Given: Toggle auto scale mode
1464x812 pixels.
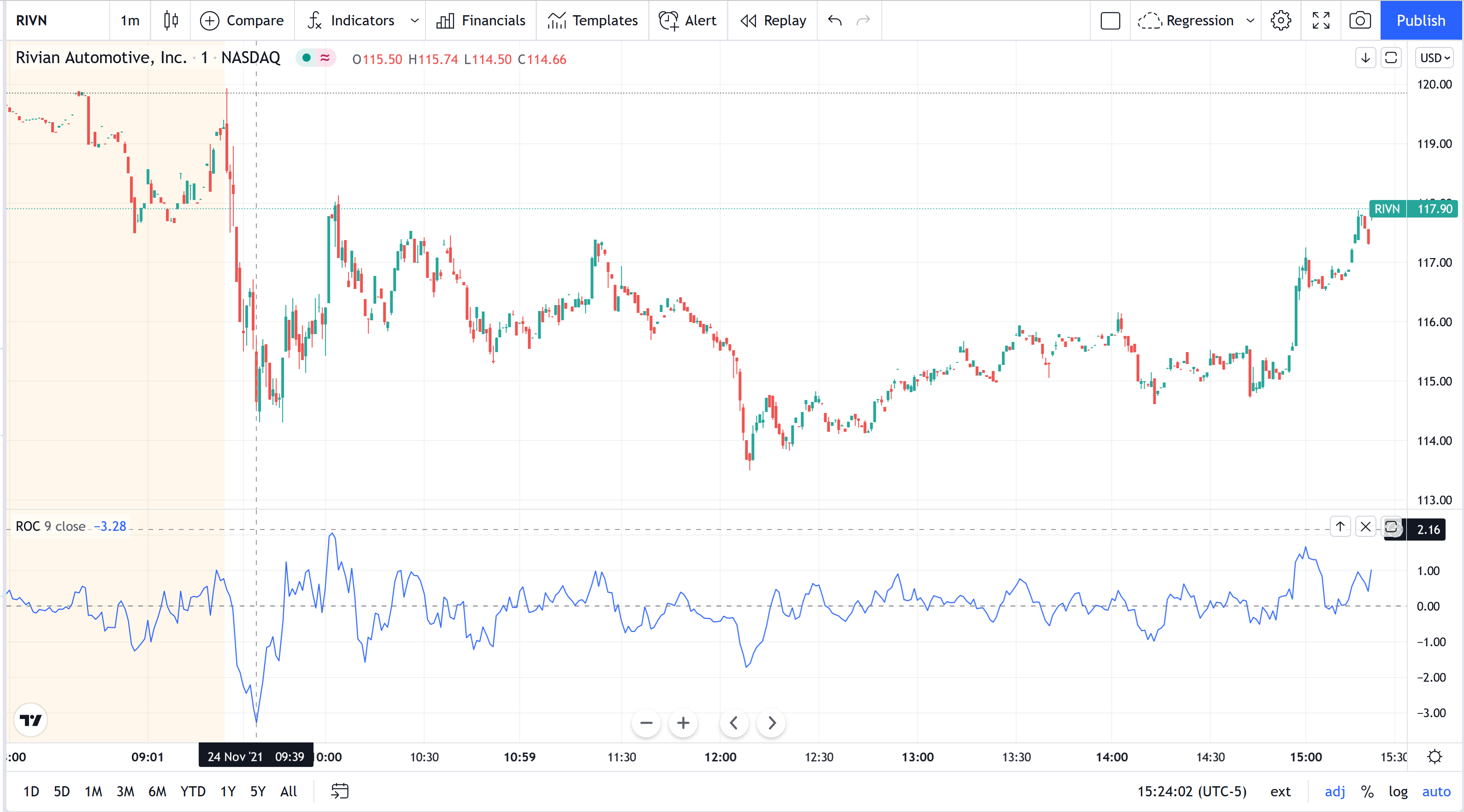Looking at the screenshot, I should 1436,792.
